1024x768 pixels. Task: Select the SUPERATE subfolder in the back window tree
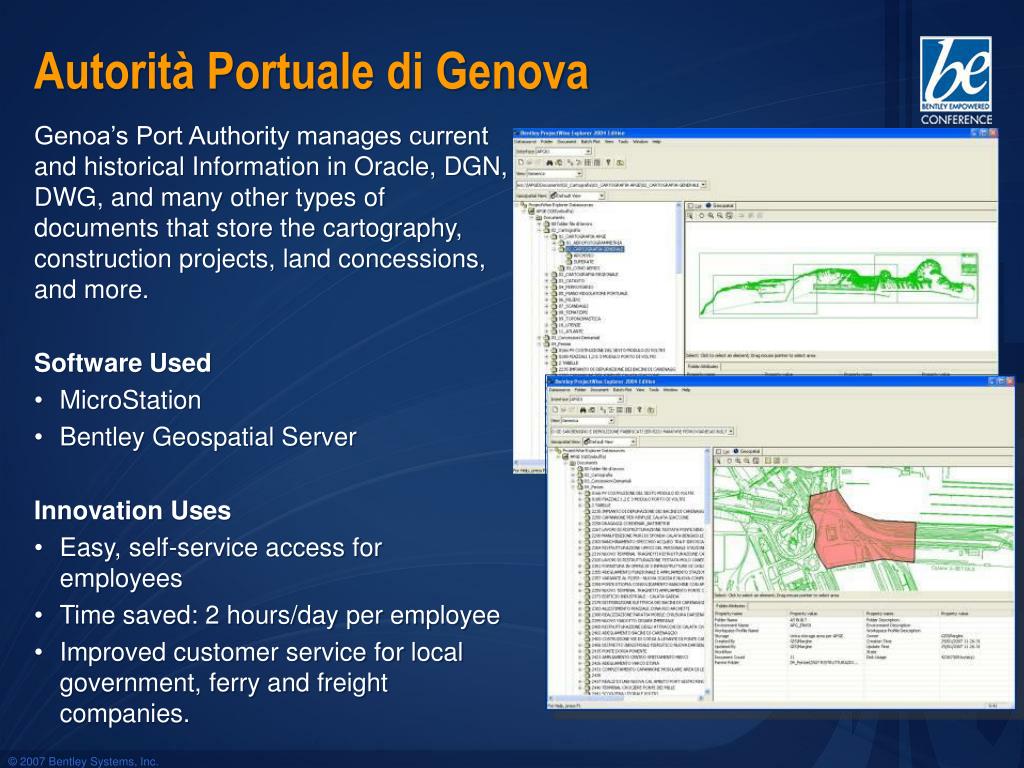[584, 262]
